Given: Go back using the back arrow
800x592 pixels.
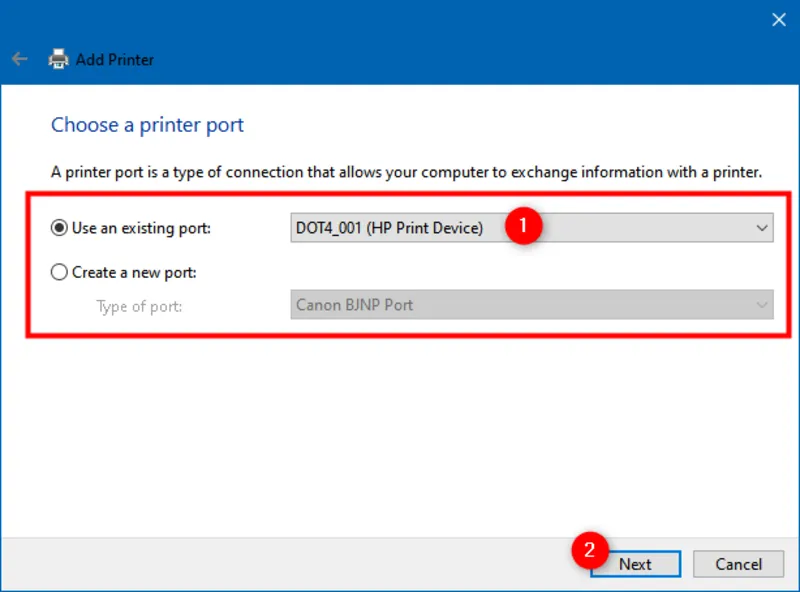Looking at the screenshot, I should 19,59.
